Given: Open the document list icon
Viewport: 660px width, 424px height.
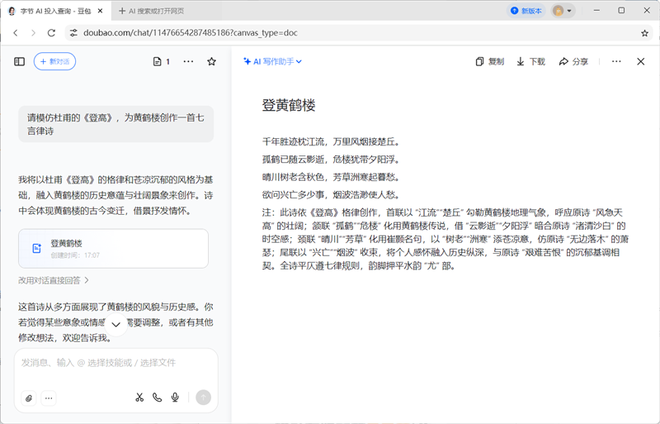Looking at the screenshot, I should (x=157, y=62).
